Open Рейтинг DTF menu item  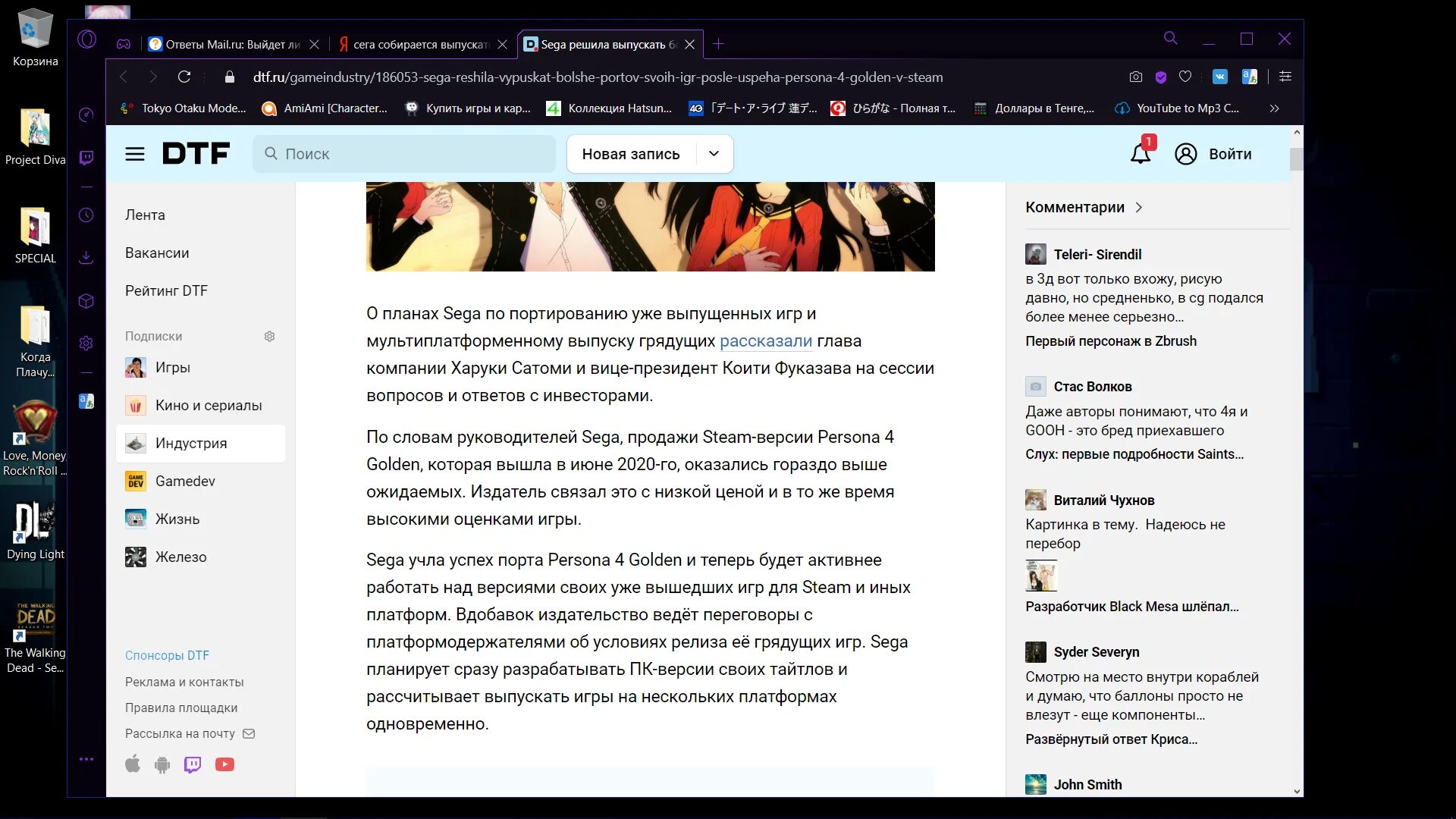click(x=166, y=291)
